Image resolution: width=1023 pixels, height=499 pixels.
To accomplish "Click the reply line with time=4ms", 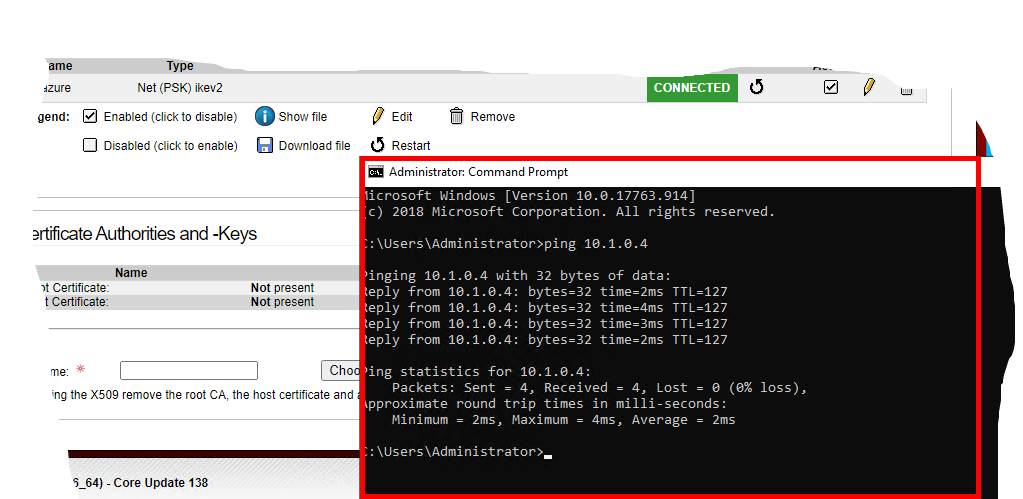I will tap(545, 308).
